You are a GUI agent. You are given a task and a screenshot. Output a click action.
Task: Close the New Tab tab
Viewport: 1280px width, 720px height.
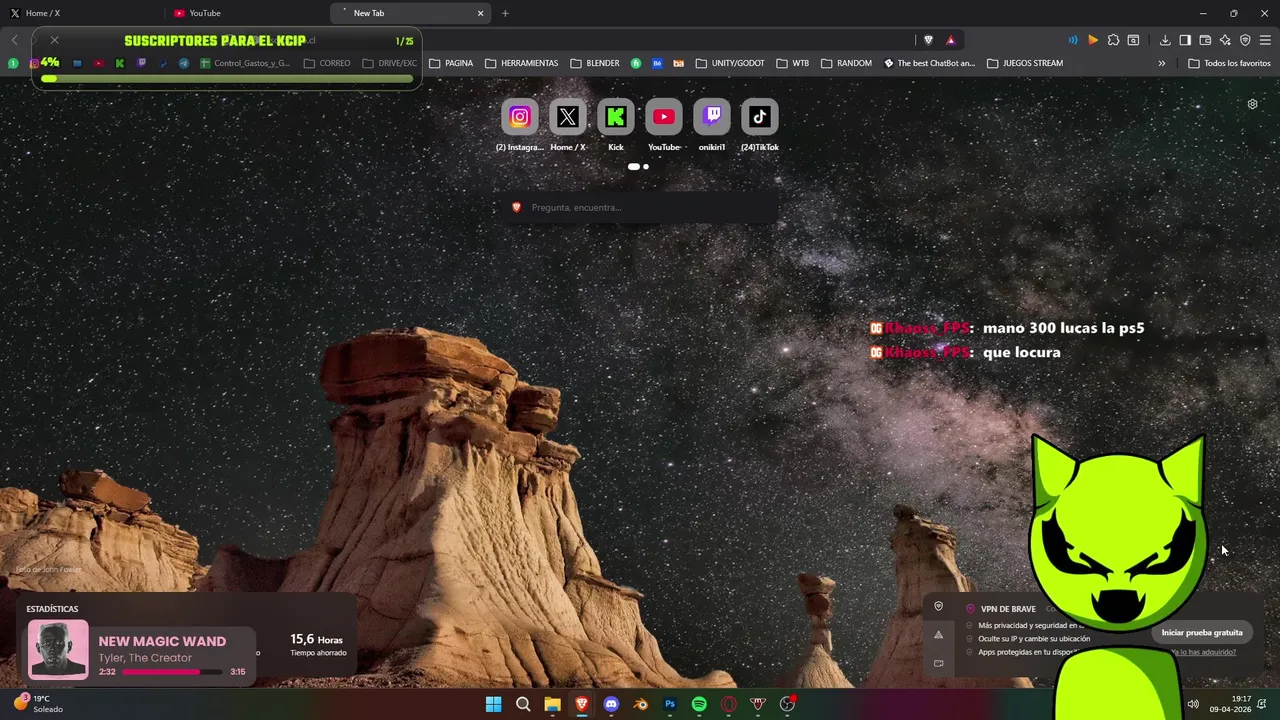pyautogui.click(x=480, y=13)
